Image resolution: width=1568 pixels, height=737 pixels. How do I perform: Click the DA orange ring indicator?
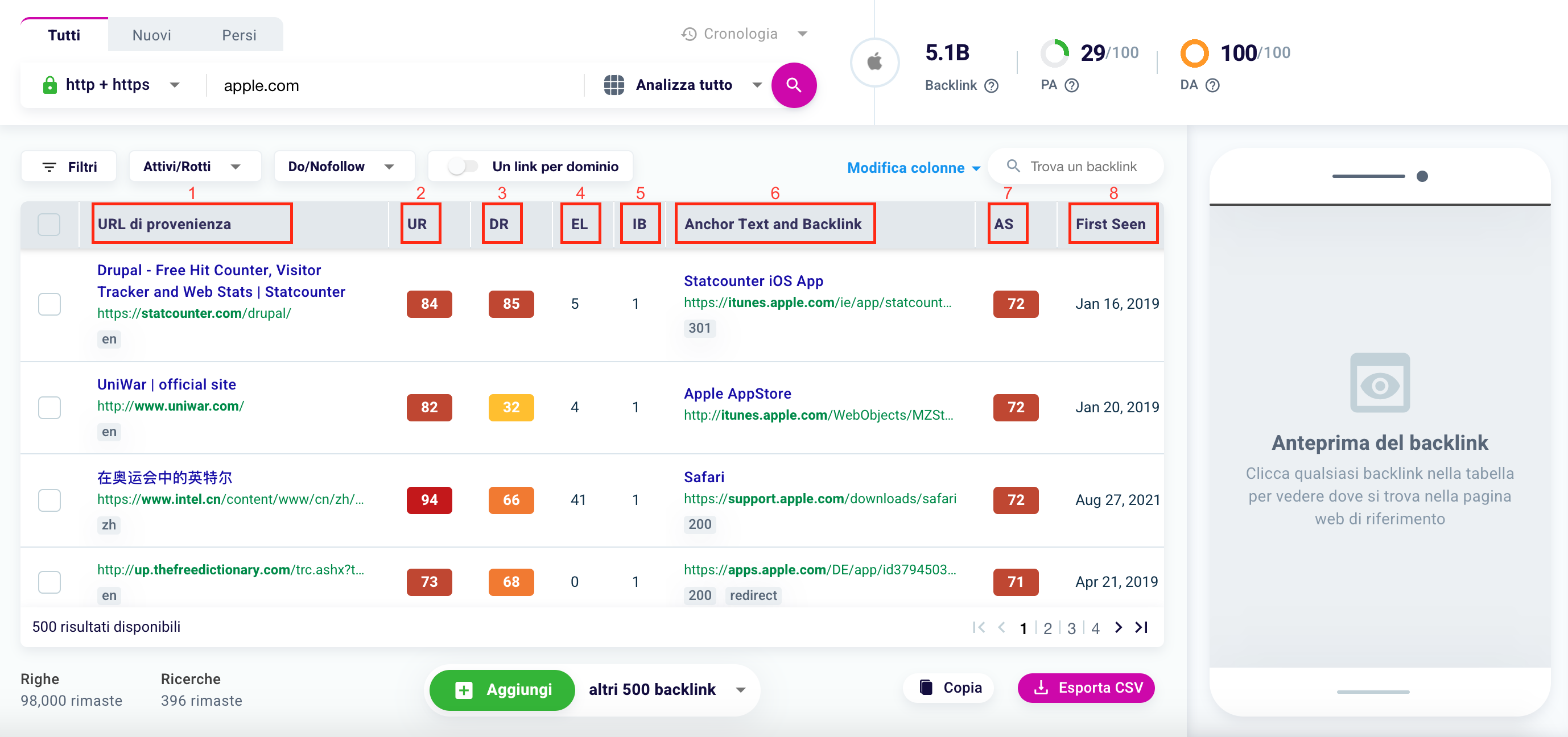point(1194,53)
